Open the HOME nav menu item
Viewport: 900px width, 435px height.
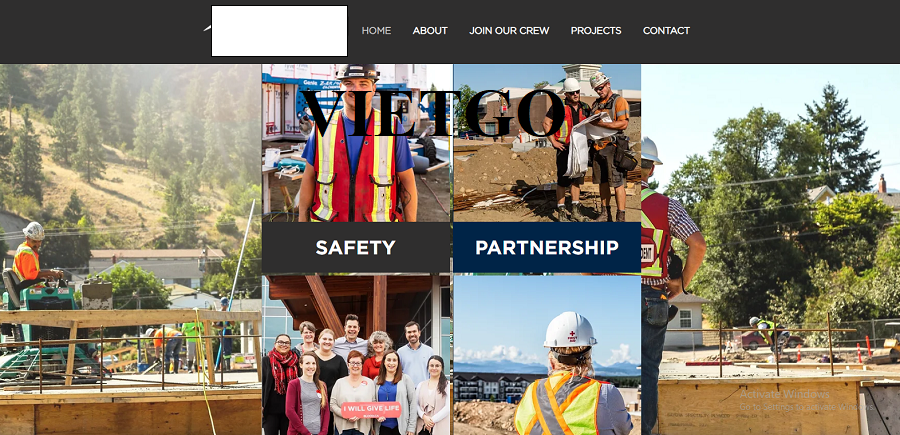tap(376, 30)
